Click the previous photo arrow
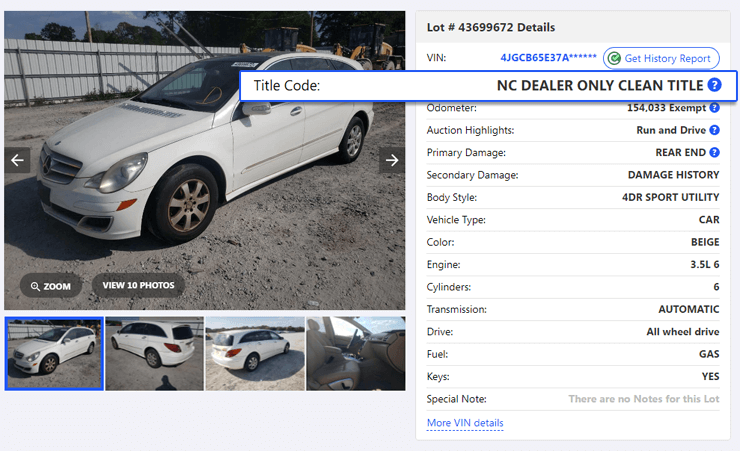 [x=17, y=160]
